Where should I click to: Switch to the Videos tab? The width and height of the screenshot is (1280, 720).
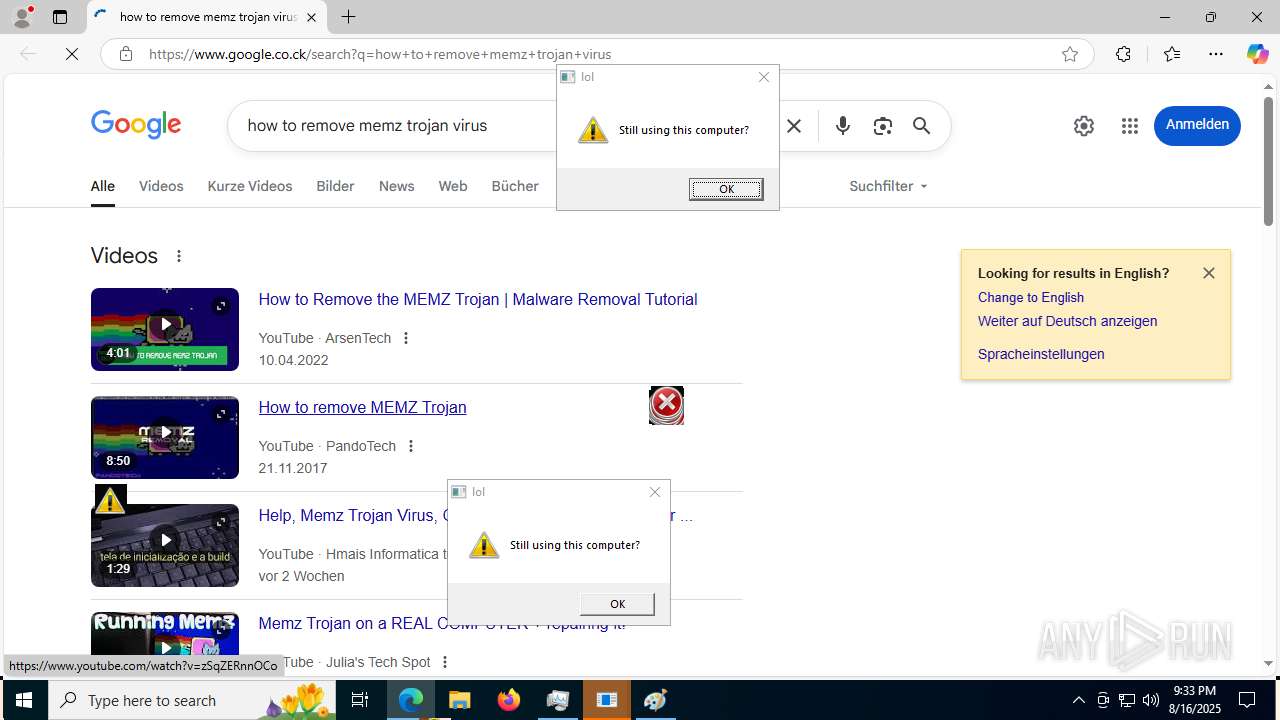(161, 186)
